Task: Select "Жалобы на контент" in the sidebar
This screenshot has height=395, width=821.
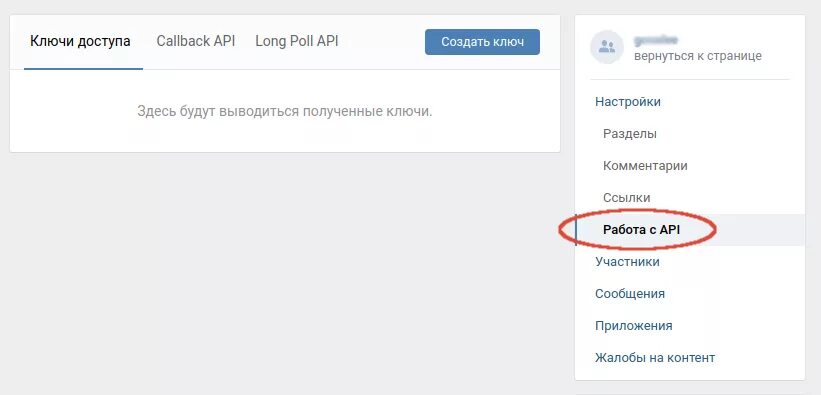Action: (655, 358)
